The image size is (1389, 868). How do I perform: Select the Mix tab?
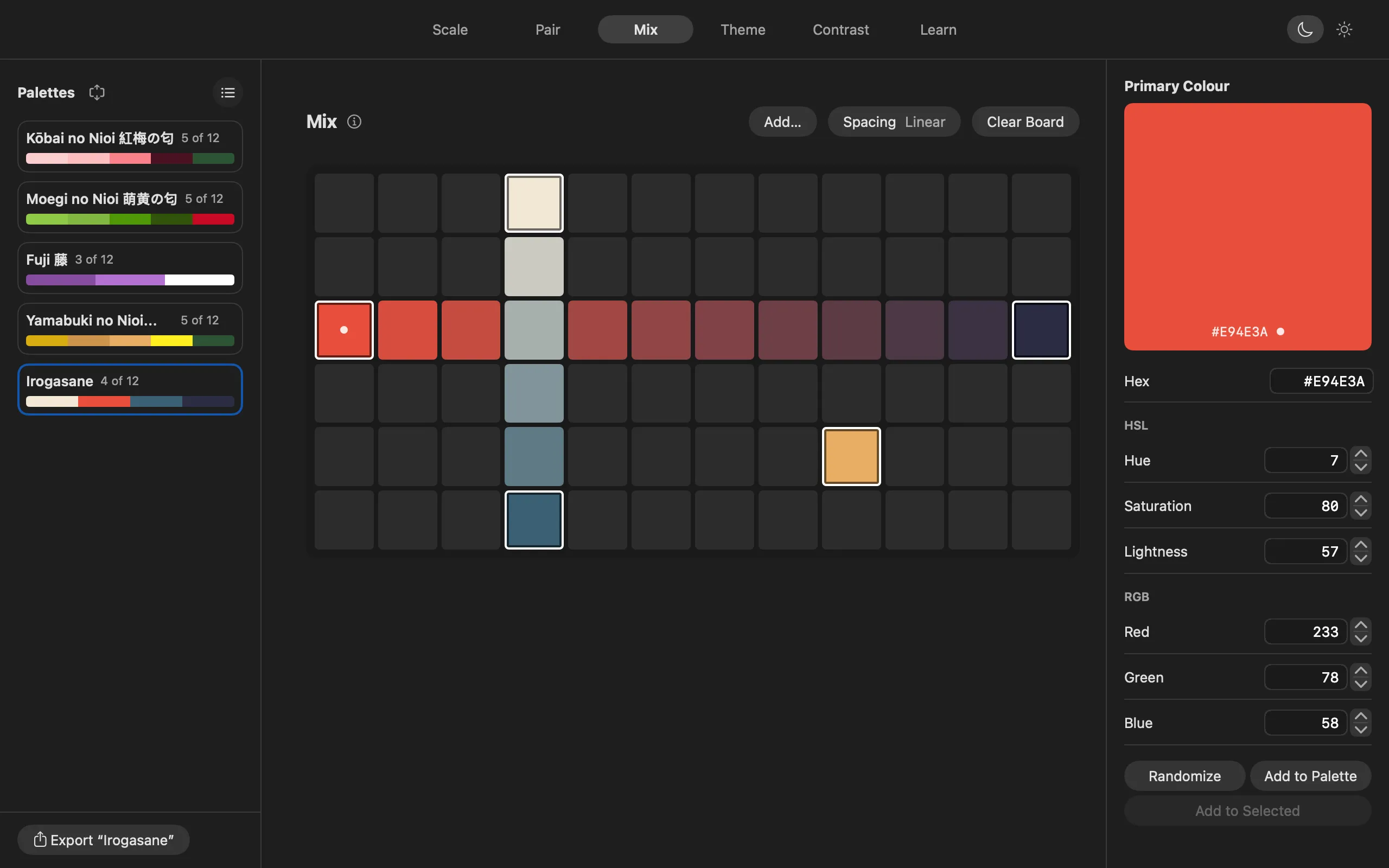point(645,29)
